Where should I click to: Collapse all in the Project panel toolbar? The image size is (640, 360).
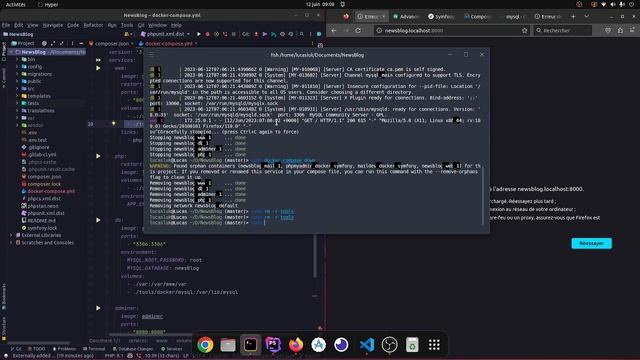tap(62, 43)
